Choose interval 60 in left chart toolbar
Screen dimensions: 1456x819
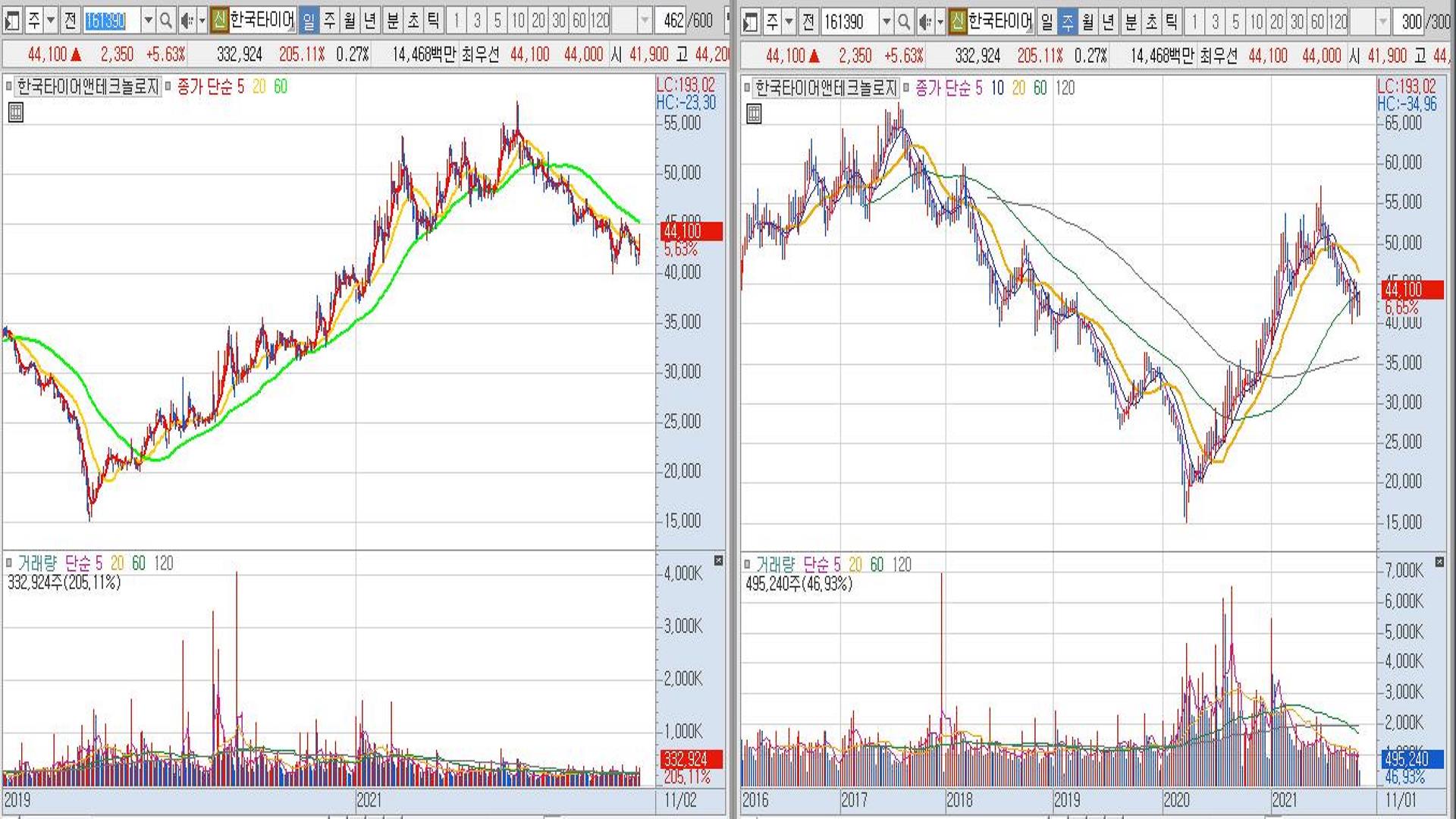[579, 21]
